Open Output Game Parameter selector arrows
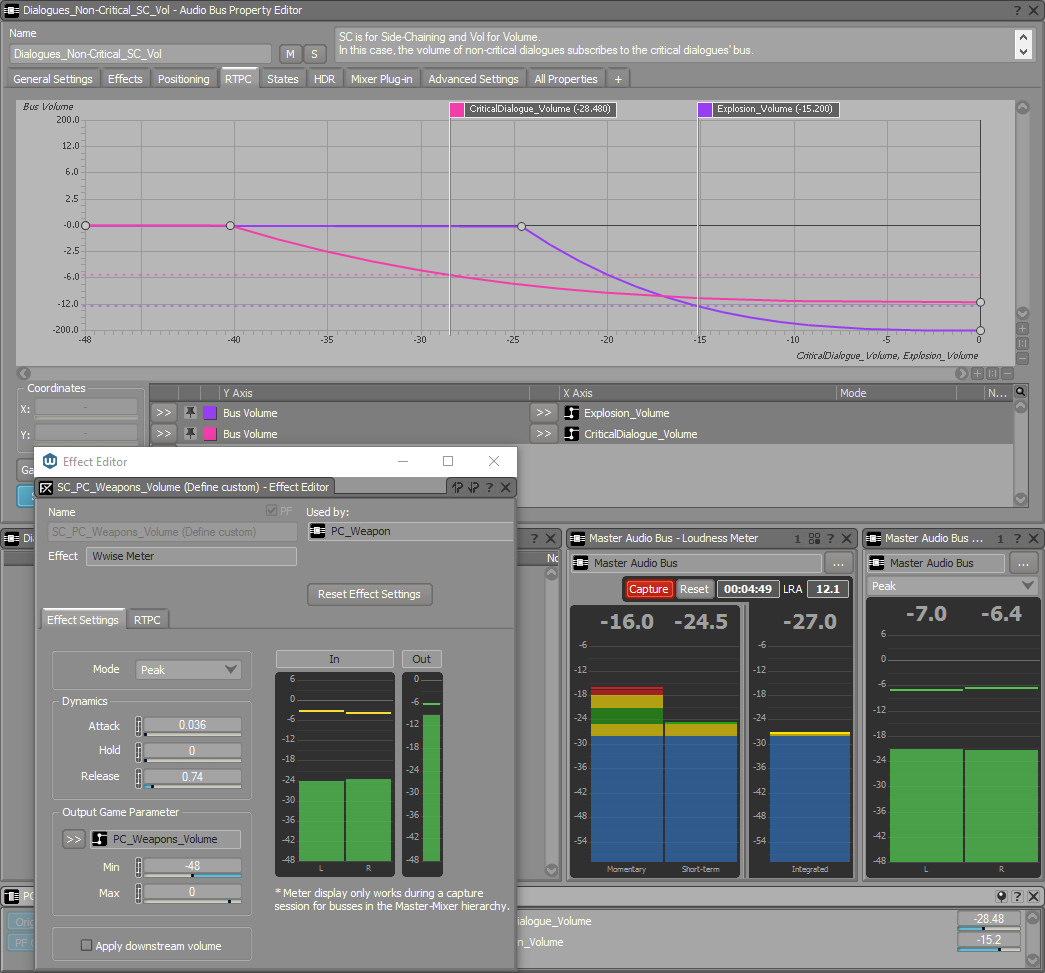The height and width of the screenshot is (973, 1045). [73, 839]
